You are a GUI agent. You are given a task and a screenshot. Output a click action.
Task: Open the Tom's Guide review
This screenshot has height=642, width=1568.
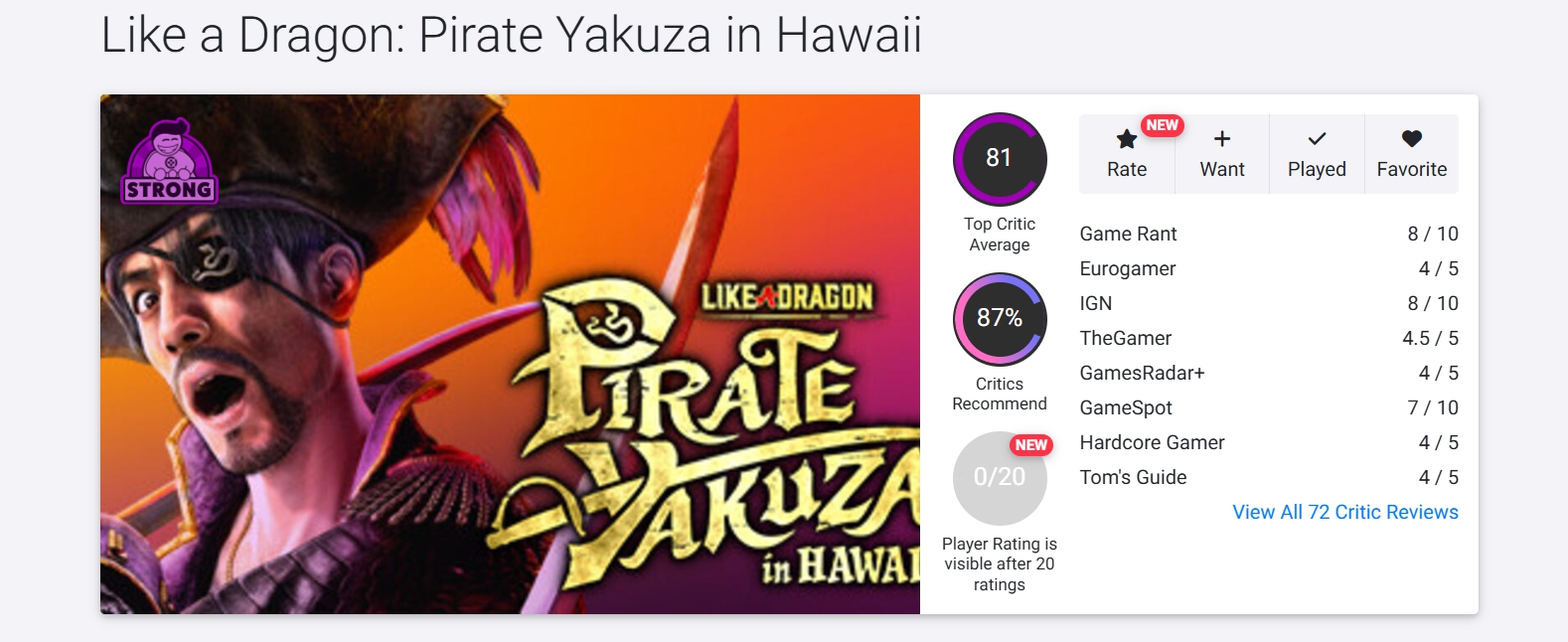[x=1133, y=477]
